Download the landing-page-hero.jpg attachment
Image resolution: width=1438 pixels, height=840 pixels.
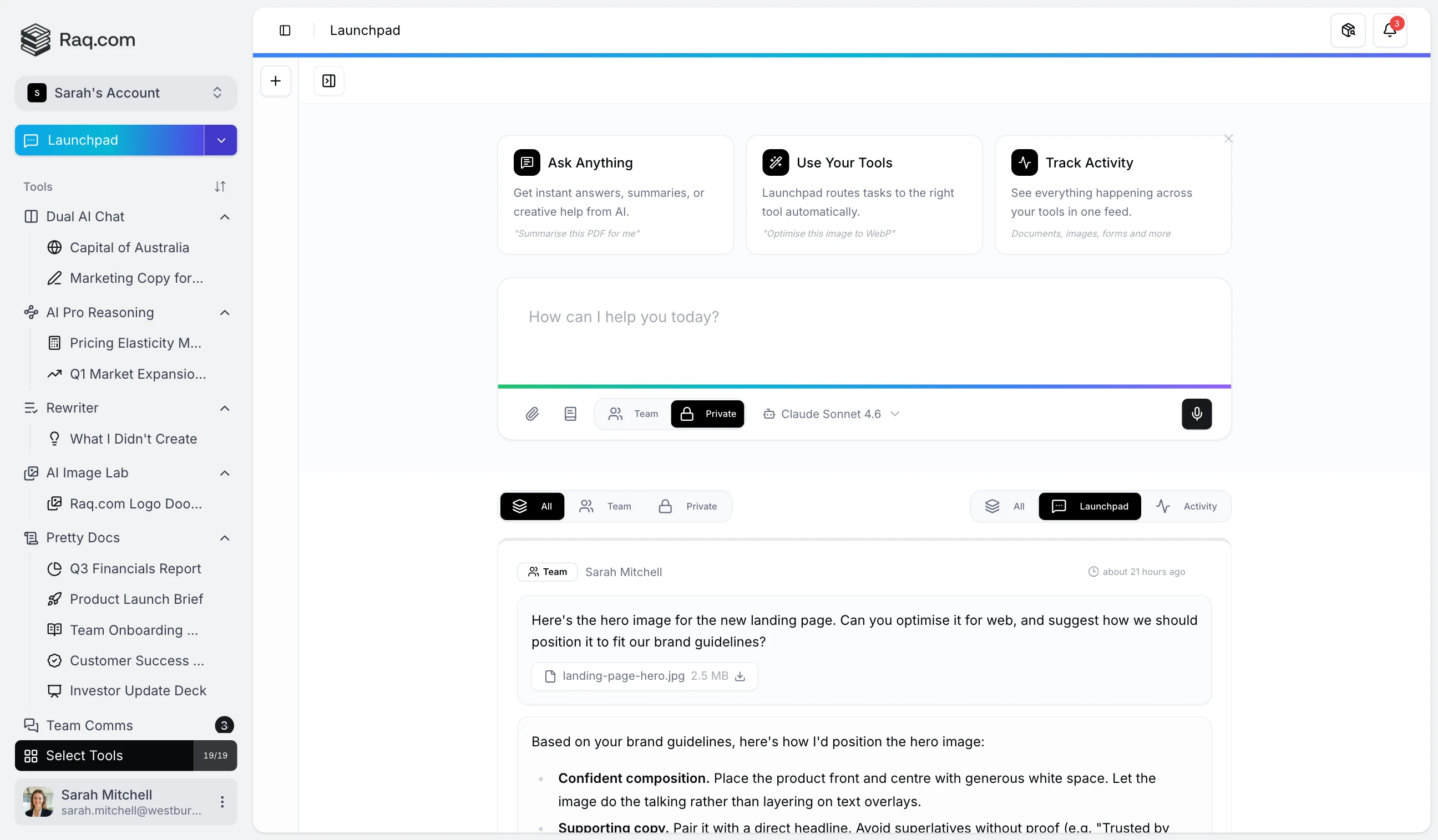[x=740, y=676]
